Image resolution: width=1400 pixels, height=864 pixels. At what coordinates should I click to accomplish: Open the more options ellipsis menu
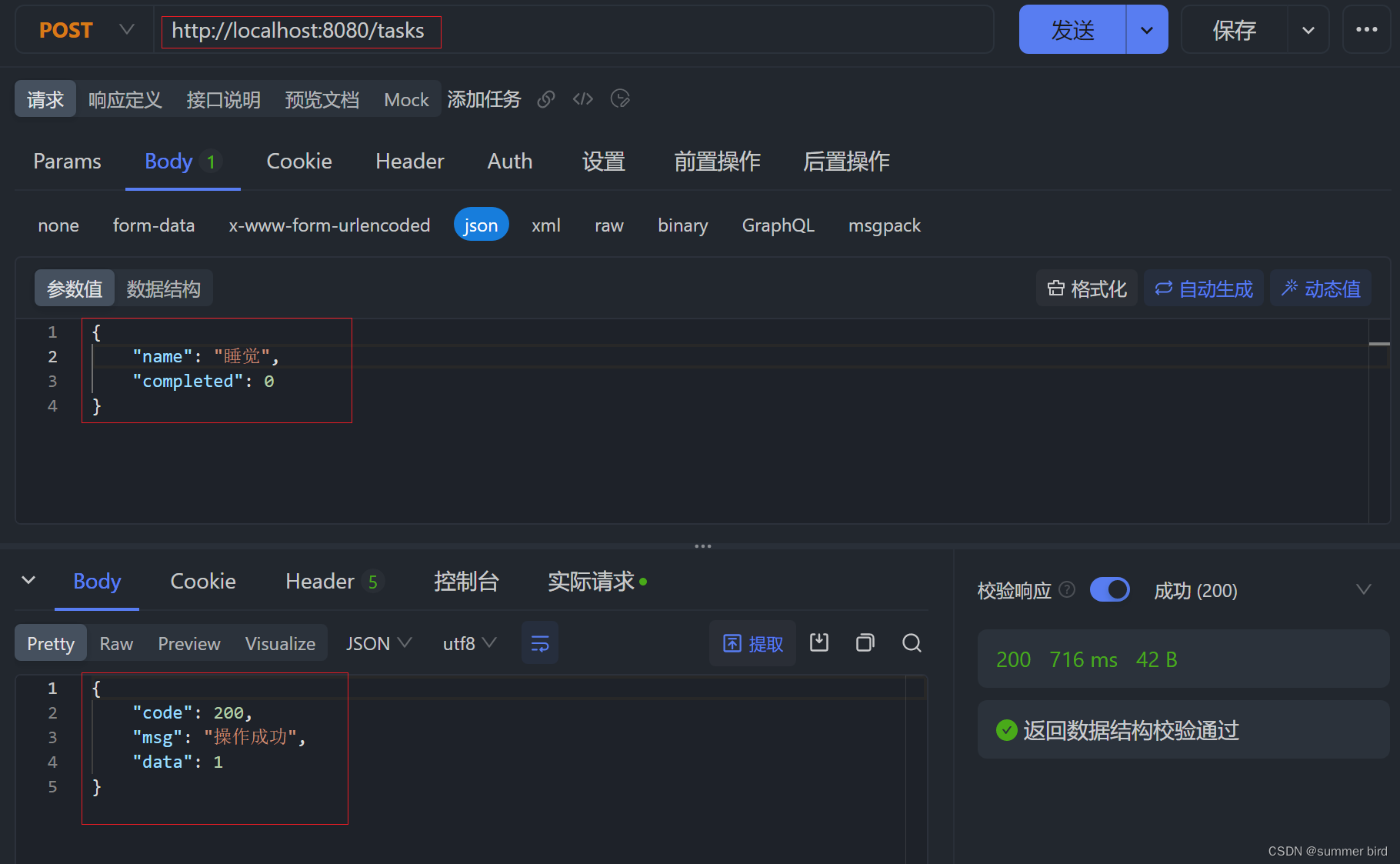point(1366,30)
